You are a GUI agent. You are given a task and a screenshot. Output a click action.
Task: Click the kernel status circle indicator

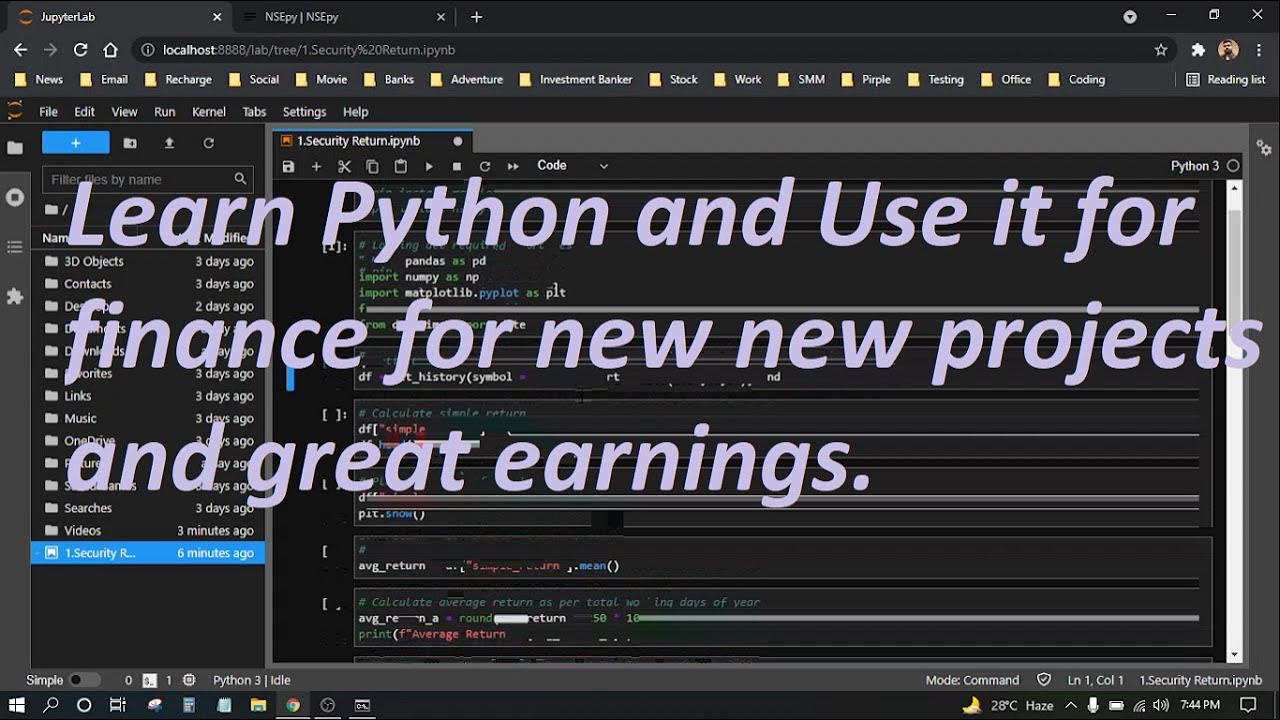1233,166
